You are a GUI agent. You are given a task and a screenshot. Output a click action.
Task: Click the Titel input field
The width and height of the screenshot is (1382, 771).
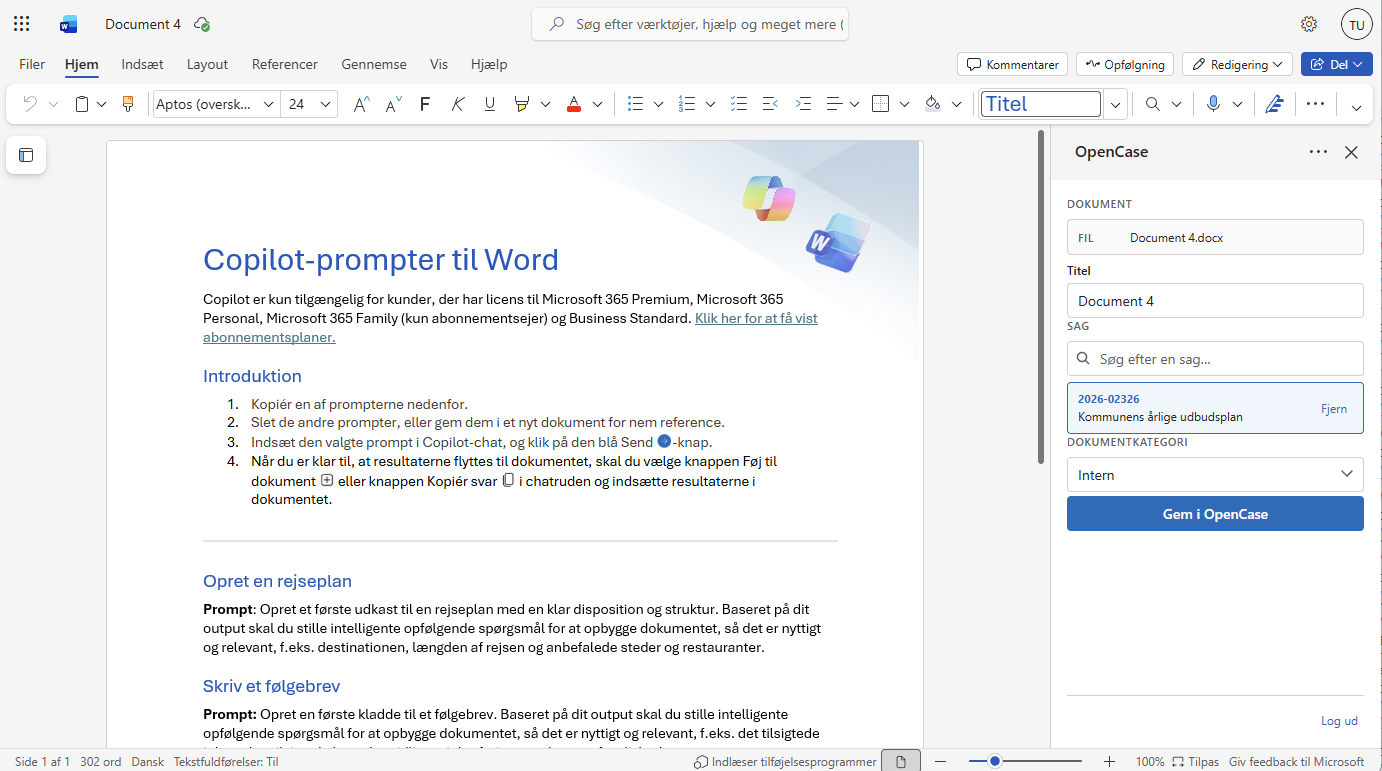tap(1215, 301)
